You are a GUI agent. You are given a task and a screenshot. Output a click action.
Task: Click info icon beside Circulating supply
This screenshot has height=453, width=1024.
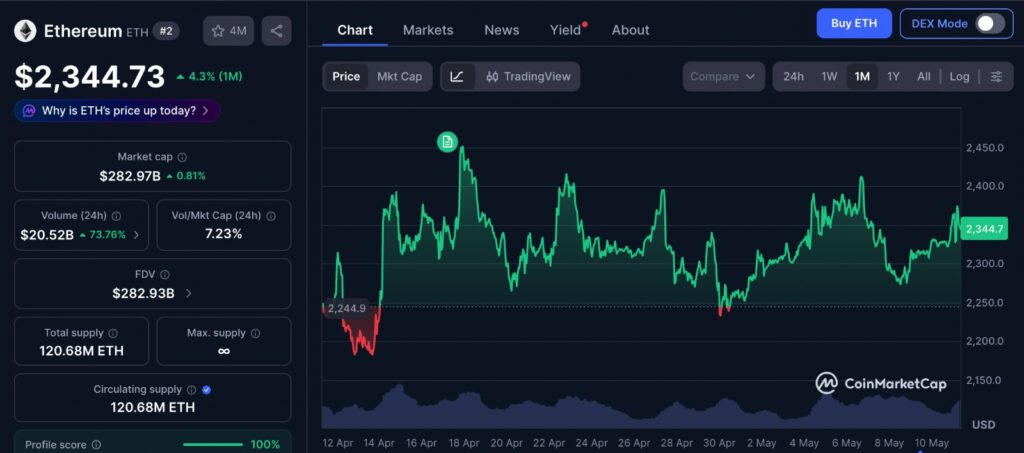coord(191,390)
